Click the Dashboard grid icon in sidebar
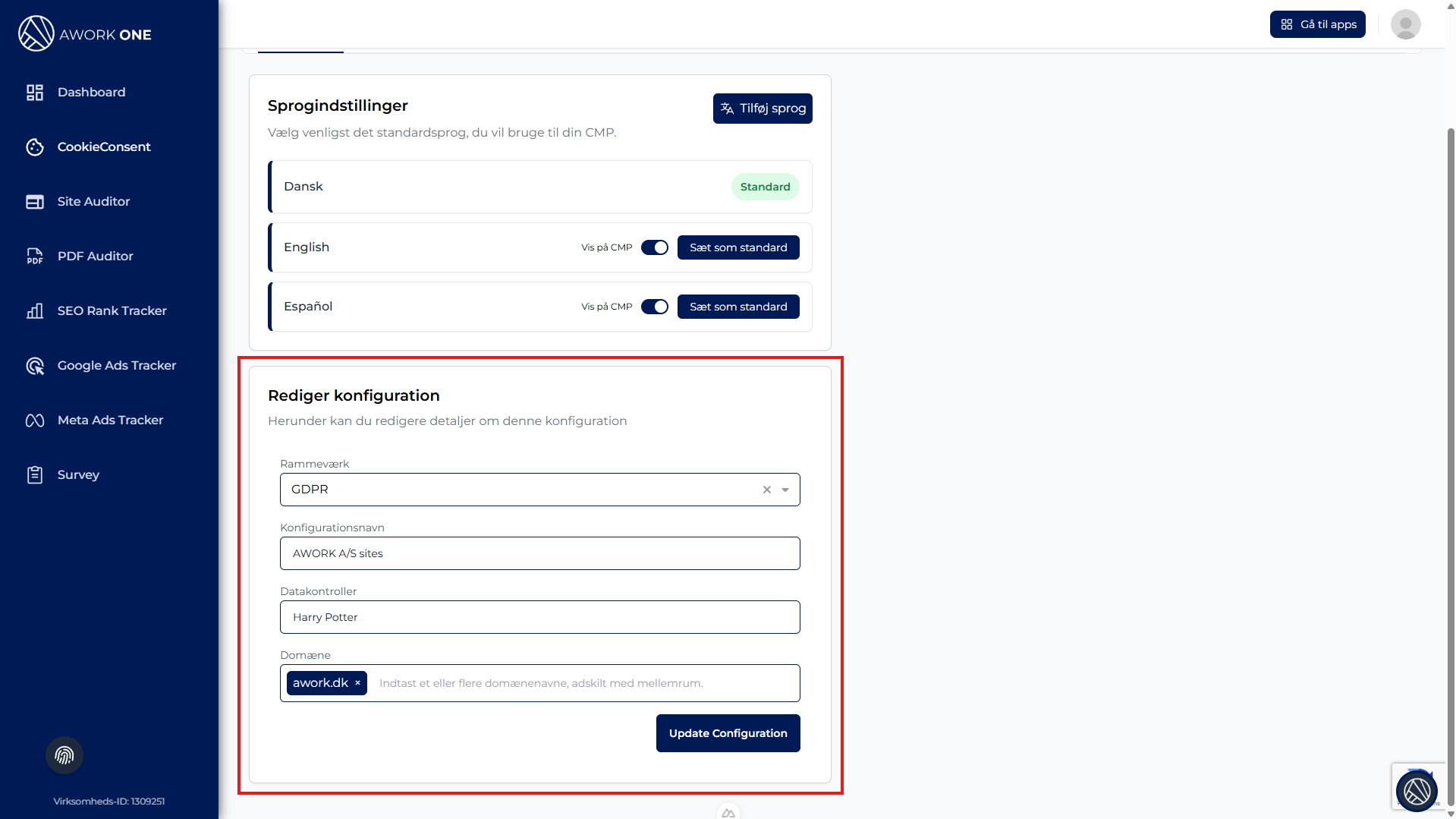Screen dimensions: 1456x819 pyautogui.click(x=35, y=93)
